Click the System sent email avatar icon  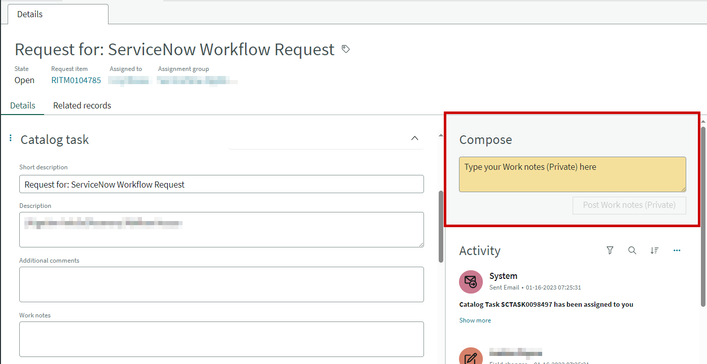[x=471, y=282]
